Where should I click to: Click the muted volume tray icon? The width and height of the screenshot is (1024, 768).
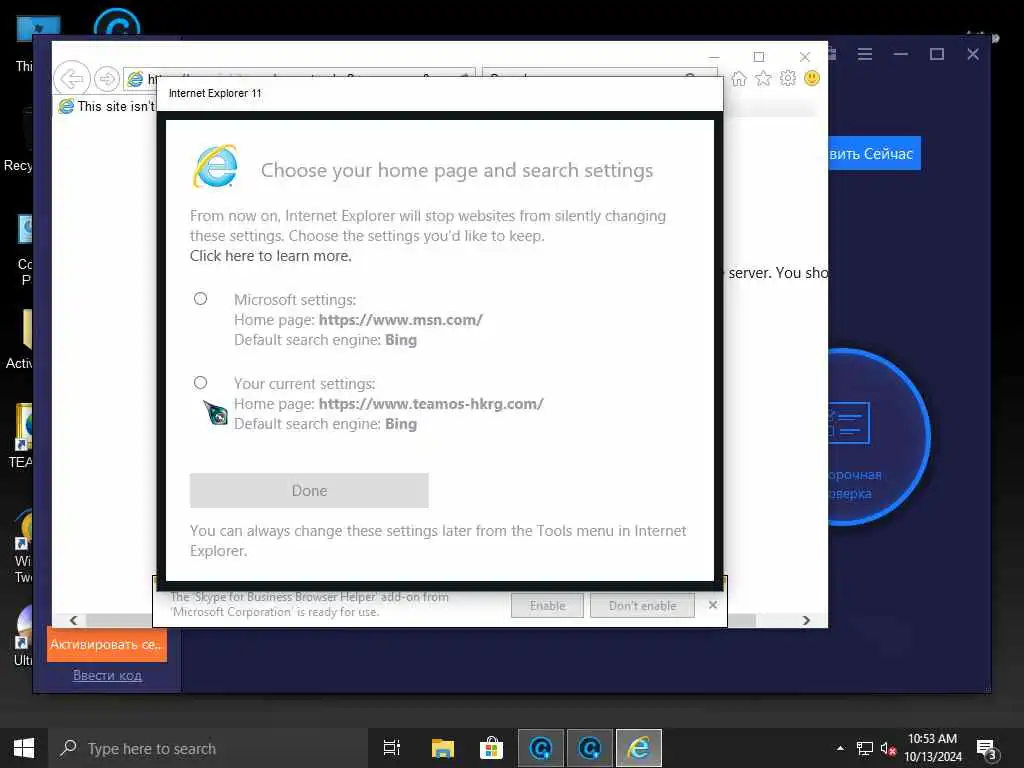888,748
